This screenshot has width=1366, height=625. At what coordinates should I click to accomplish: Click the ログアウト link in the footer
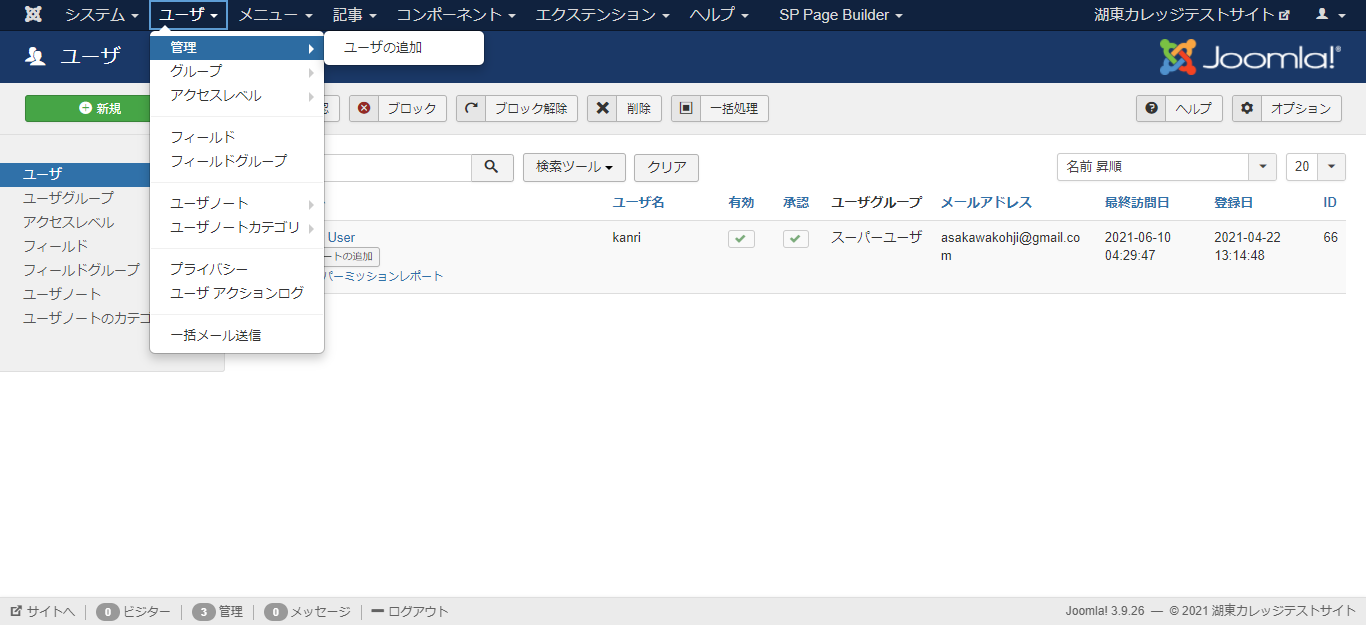click(410, 612)
